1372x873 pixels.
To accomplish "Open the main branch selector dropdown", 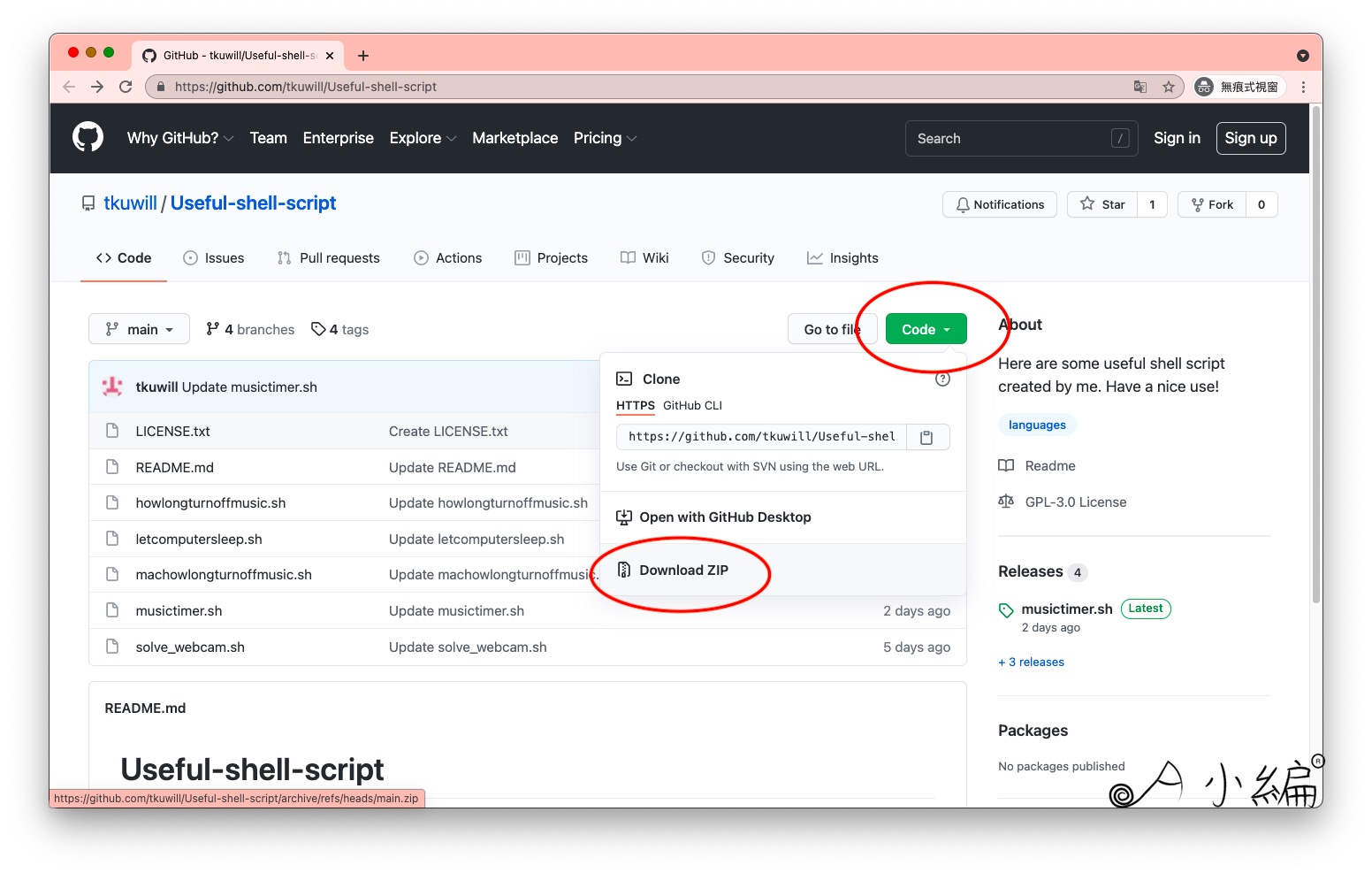I will point(139,329).
